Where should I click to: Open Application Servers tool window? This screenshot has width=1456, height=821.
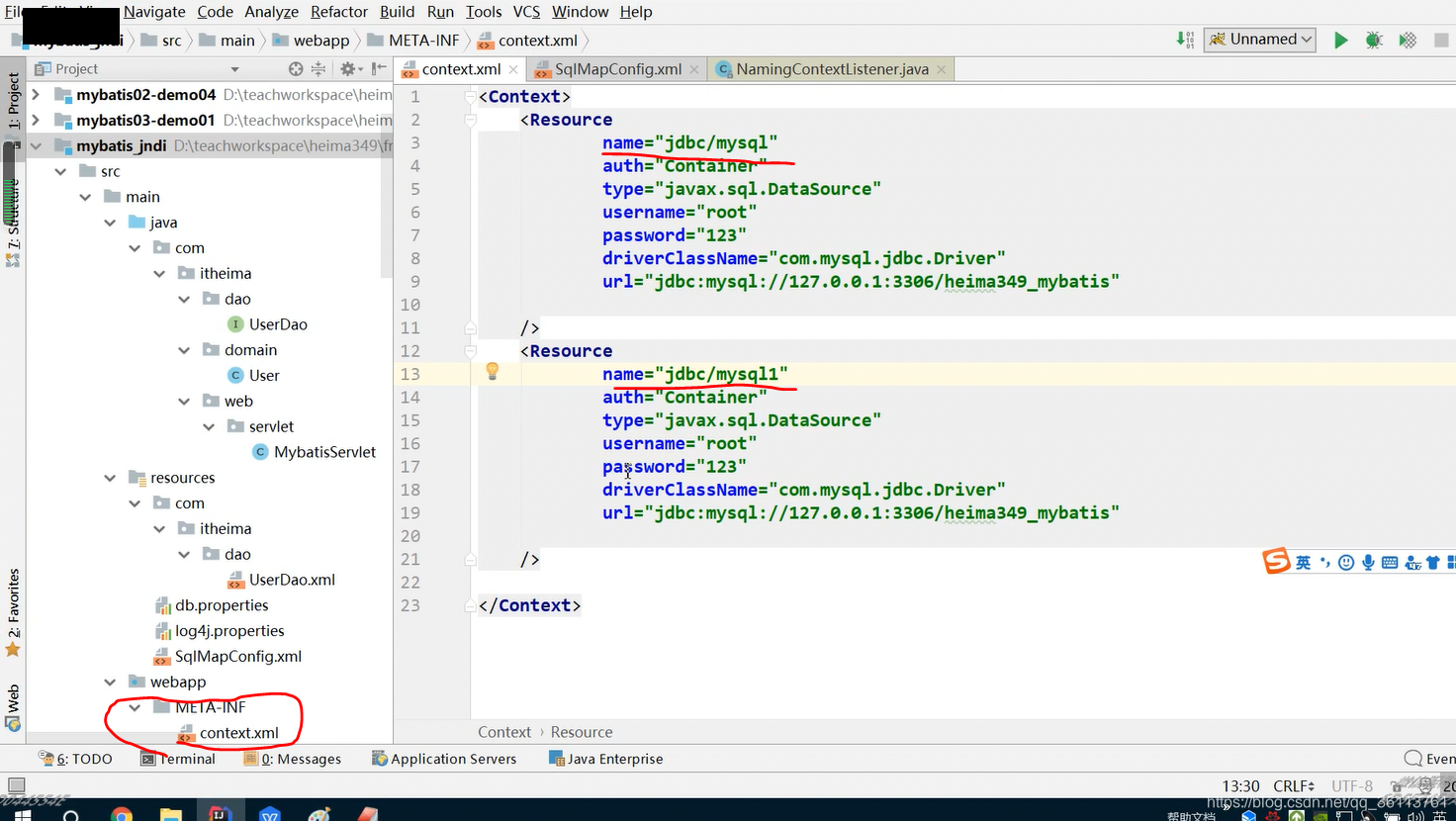(x=444, y=759)
